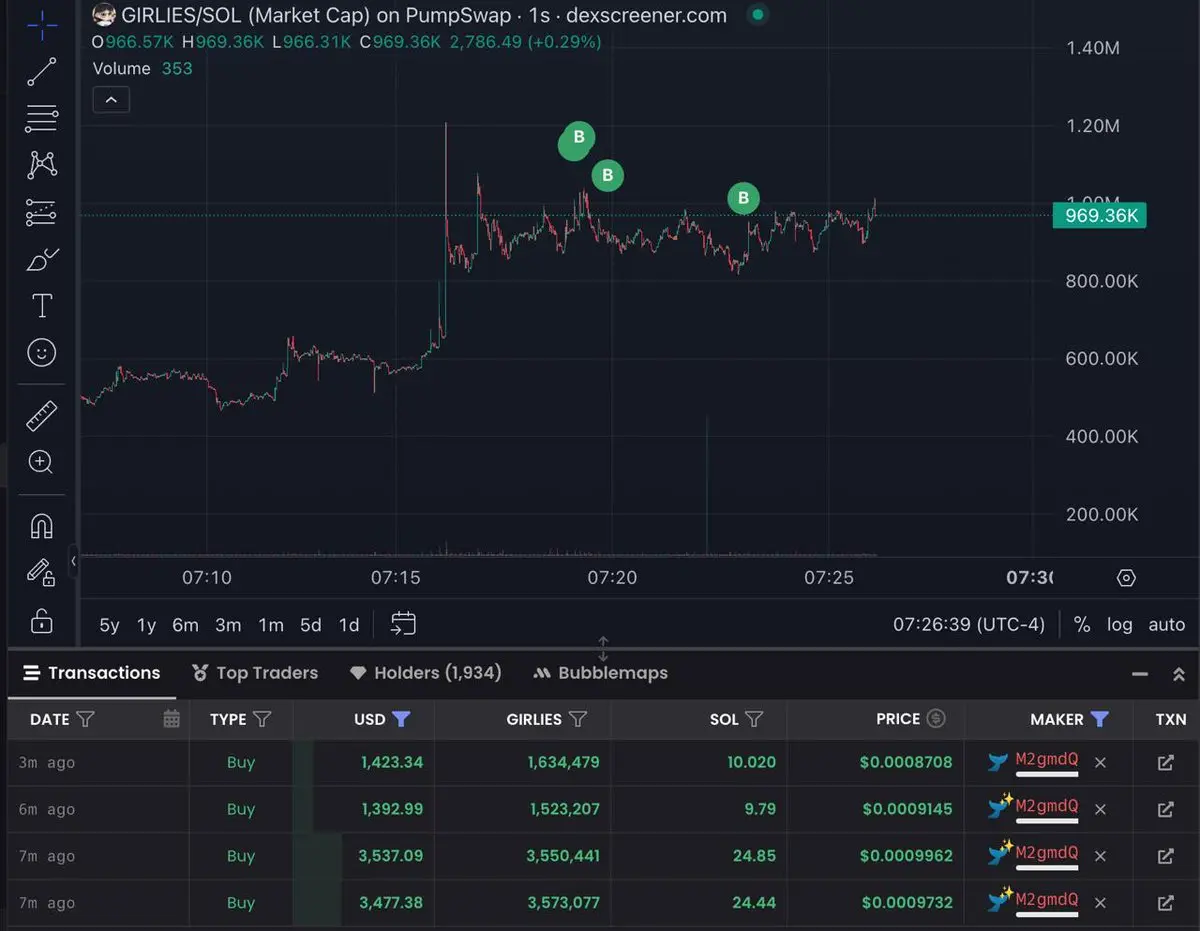
Task: Open maker M2gmdQ on the 1,423.34 row
Action: tap(1047, 760)
